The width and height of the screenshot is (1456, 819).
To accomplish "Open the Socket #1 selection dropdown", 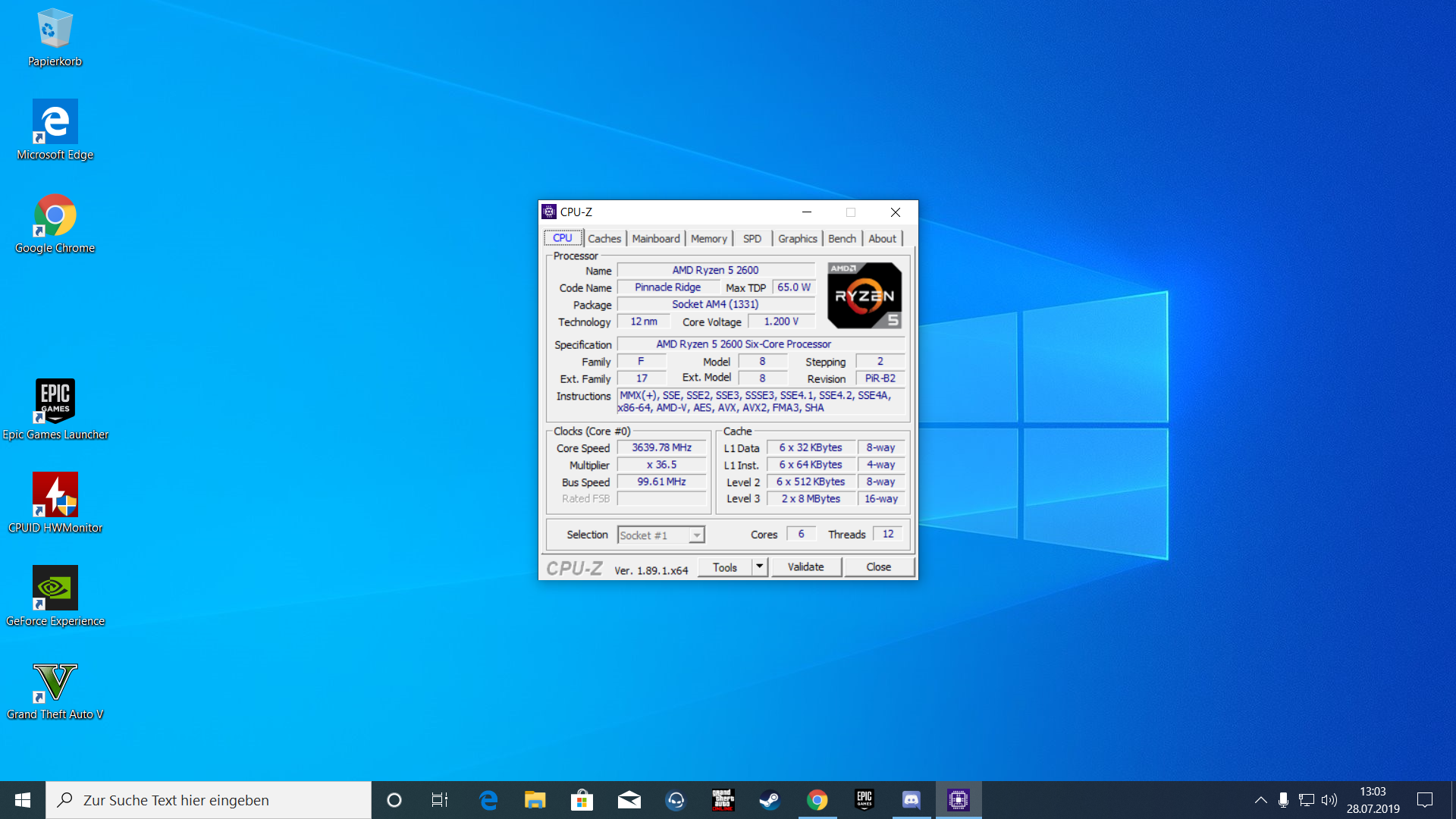I will point(661,535).
